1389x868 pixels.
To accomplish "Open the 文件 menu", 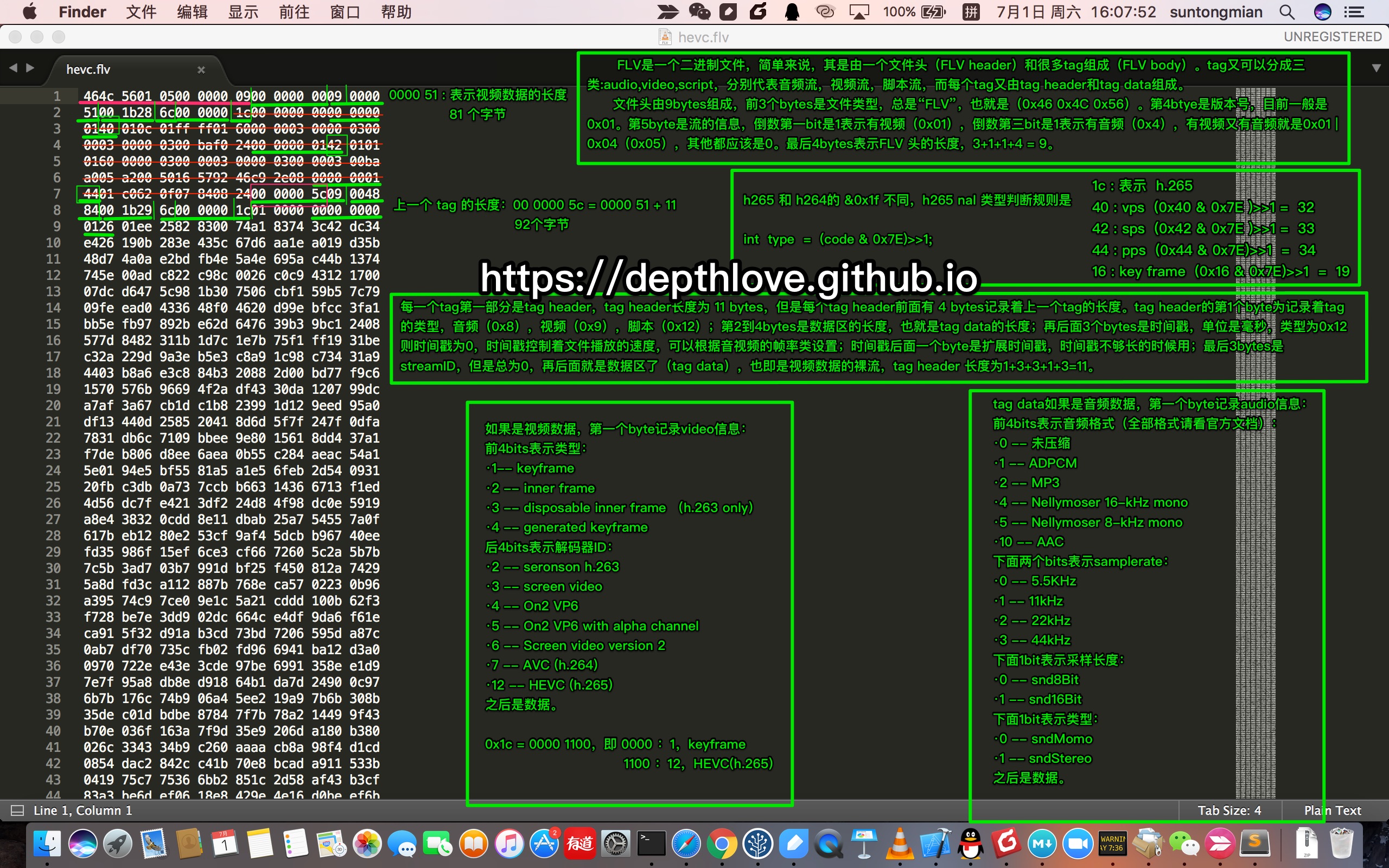I will click(141, 12).
